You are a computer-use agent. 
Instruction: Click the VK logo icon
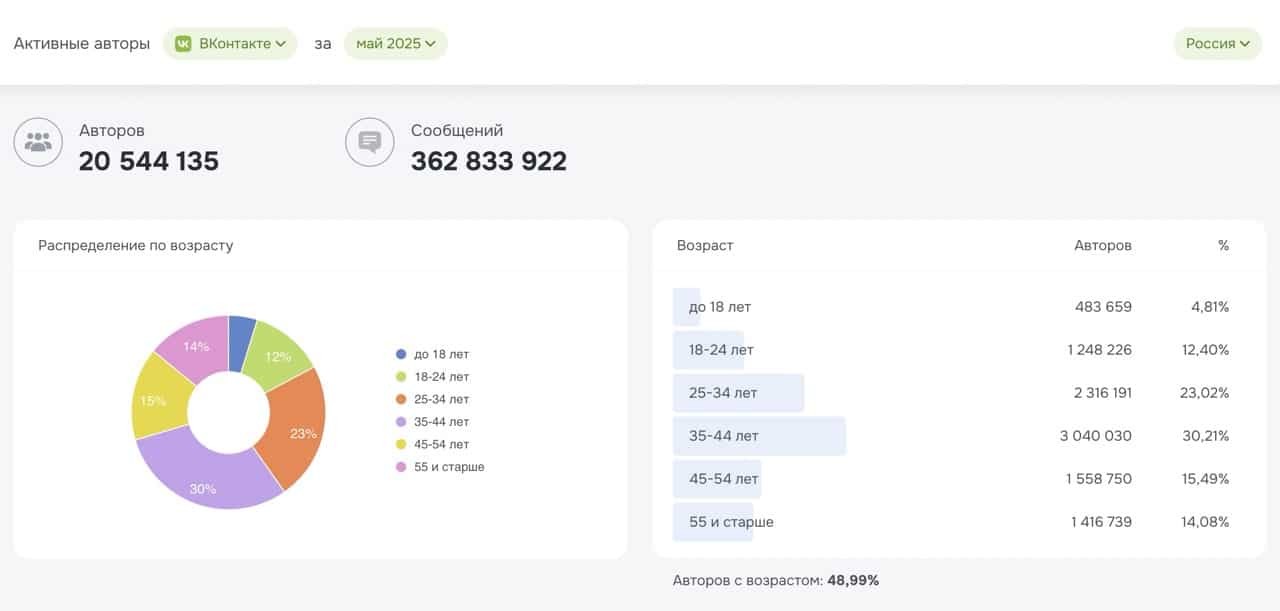(184, 44)
